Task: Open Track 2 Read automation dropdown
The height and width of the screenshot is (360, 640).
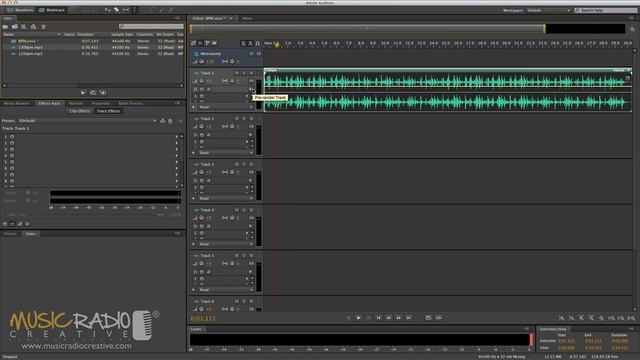Action: point(226,153)
